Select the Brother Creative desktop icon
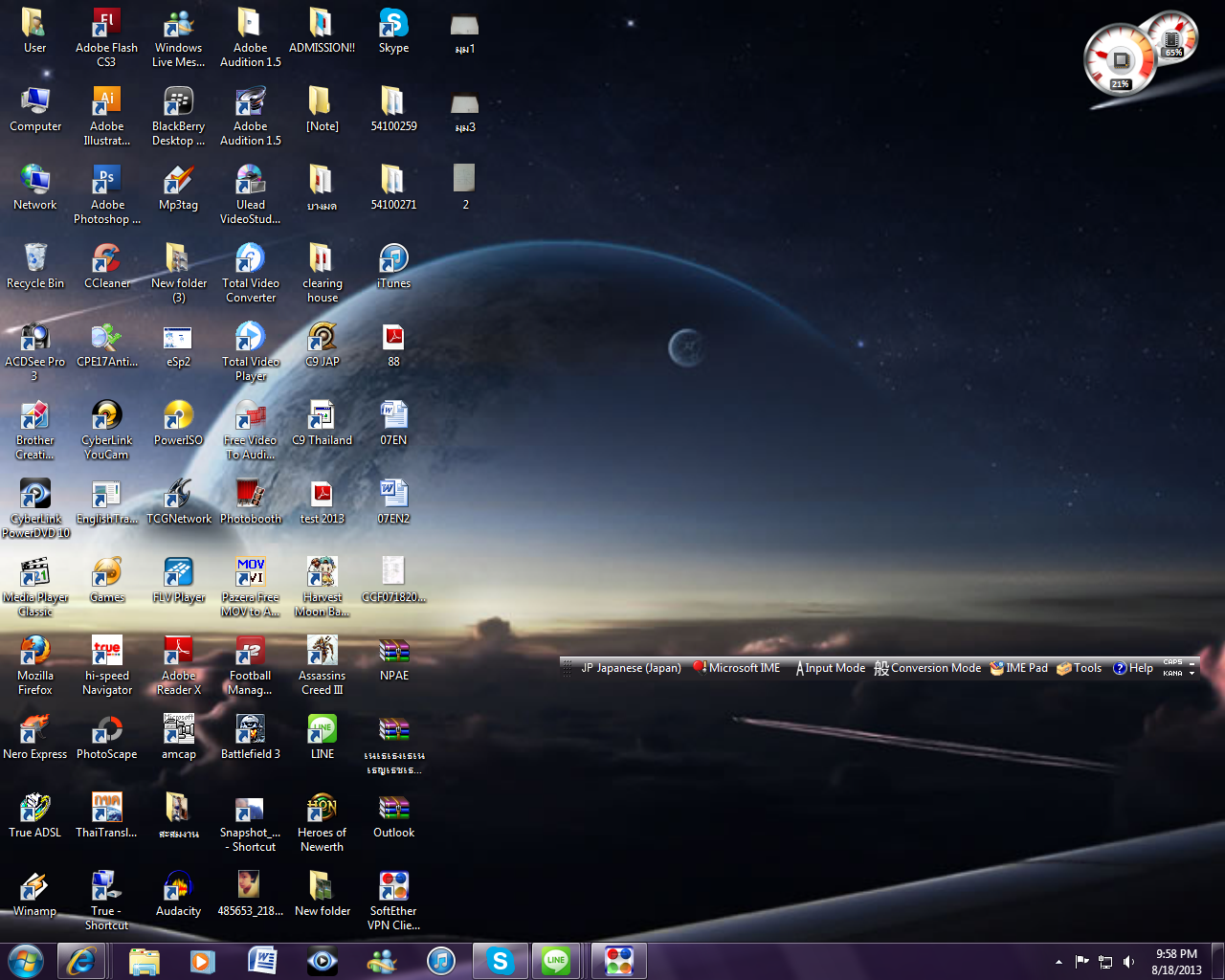This screenshot has width=1225, height=980. click(x=35, y=430)
